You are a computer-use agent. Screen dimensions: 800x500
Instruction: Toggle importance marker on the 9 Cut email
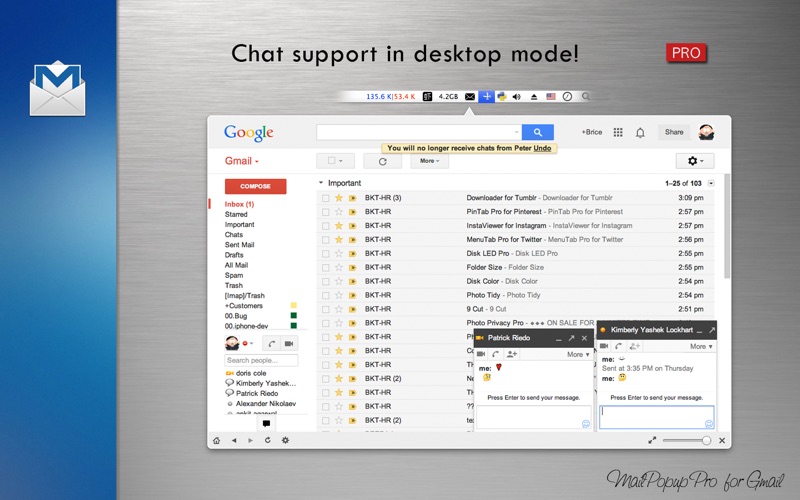(352, 309)
